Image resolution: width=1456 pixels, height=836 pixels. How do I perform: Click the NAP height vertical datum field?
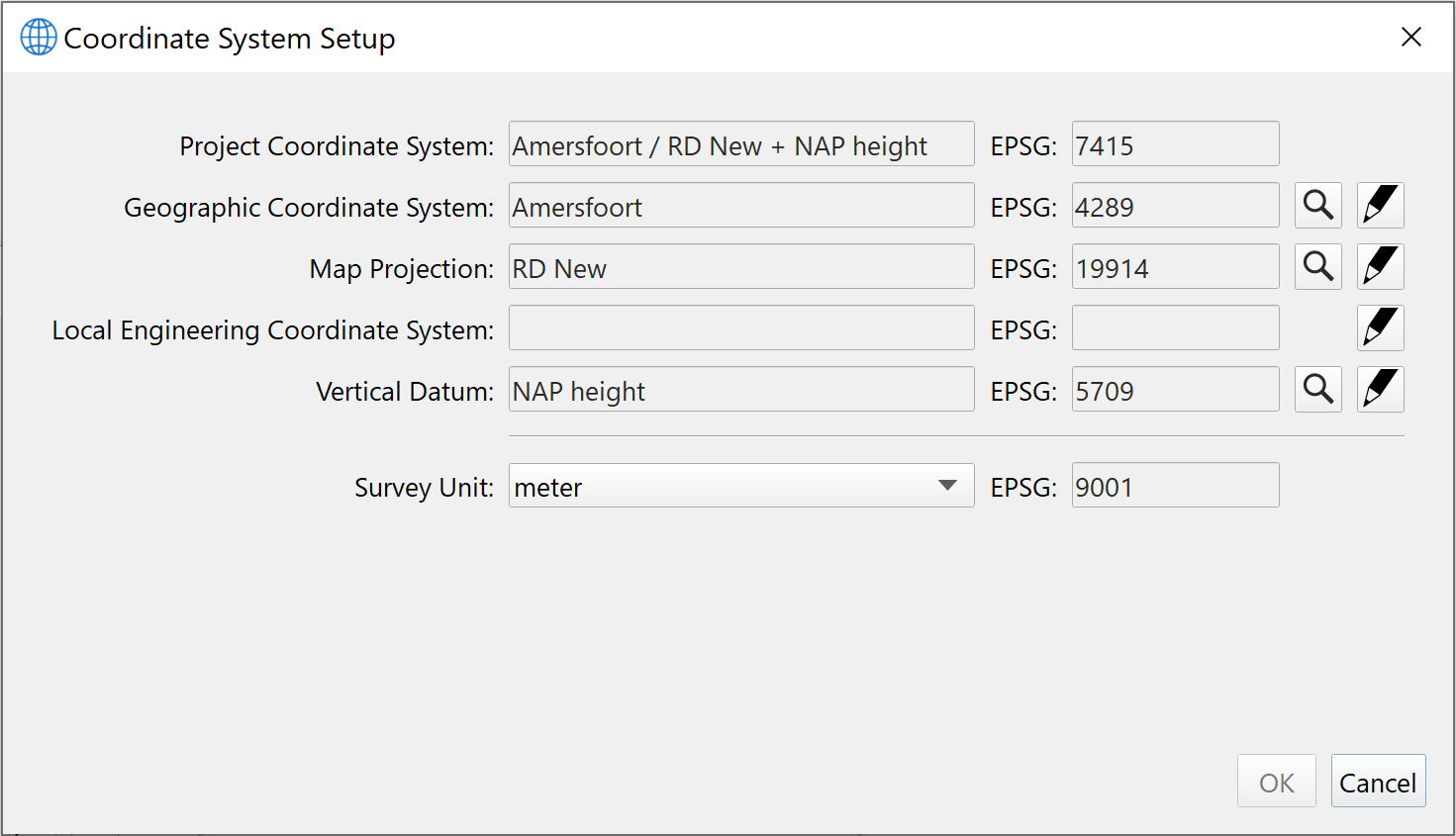[740, 389]
